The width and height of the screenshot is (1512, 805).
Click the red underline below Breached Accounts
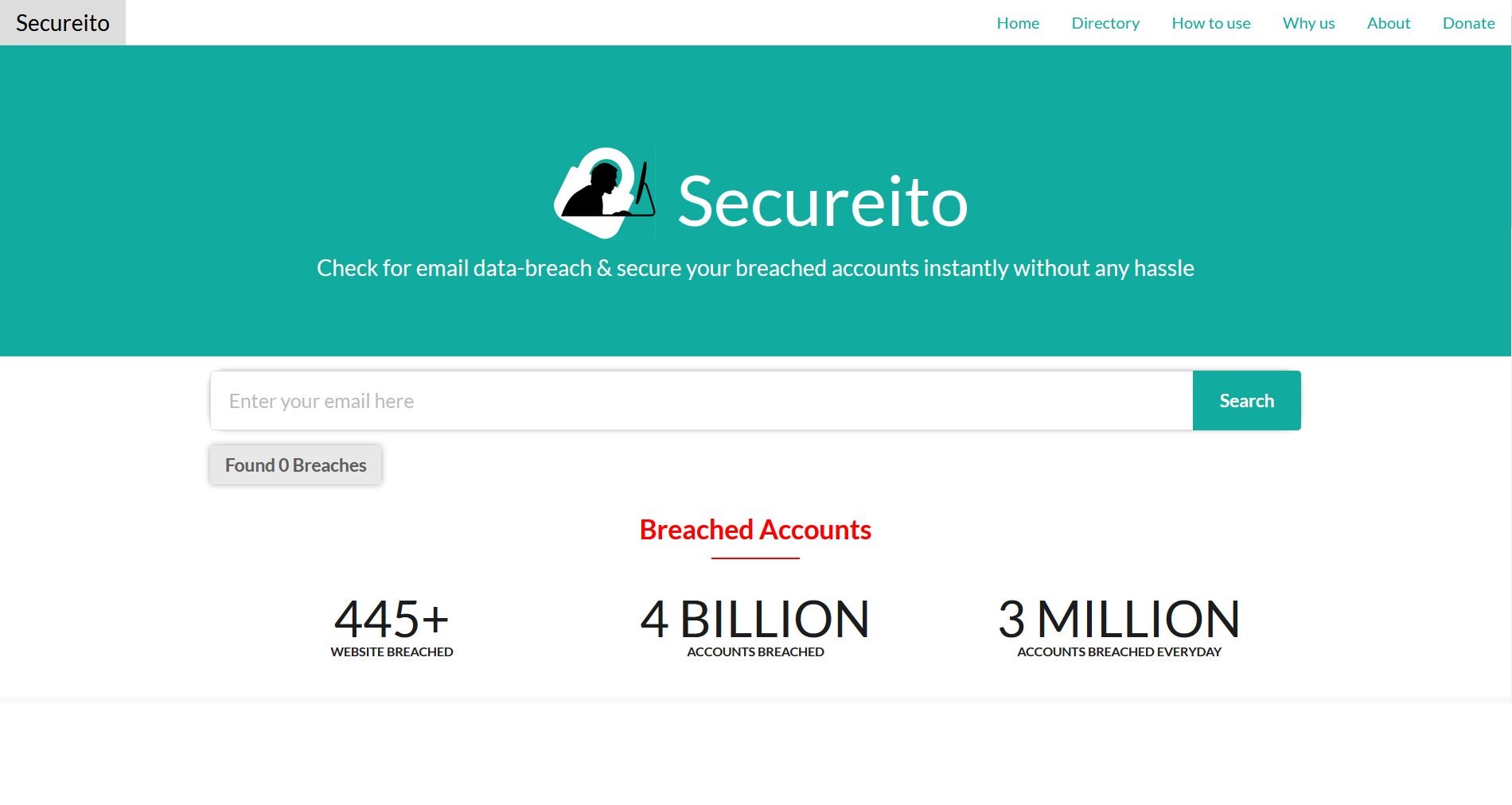[x=755, y=558]
